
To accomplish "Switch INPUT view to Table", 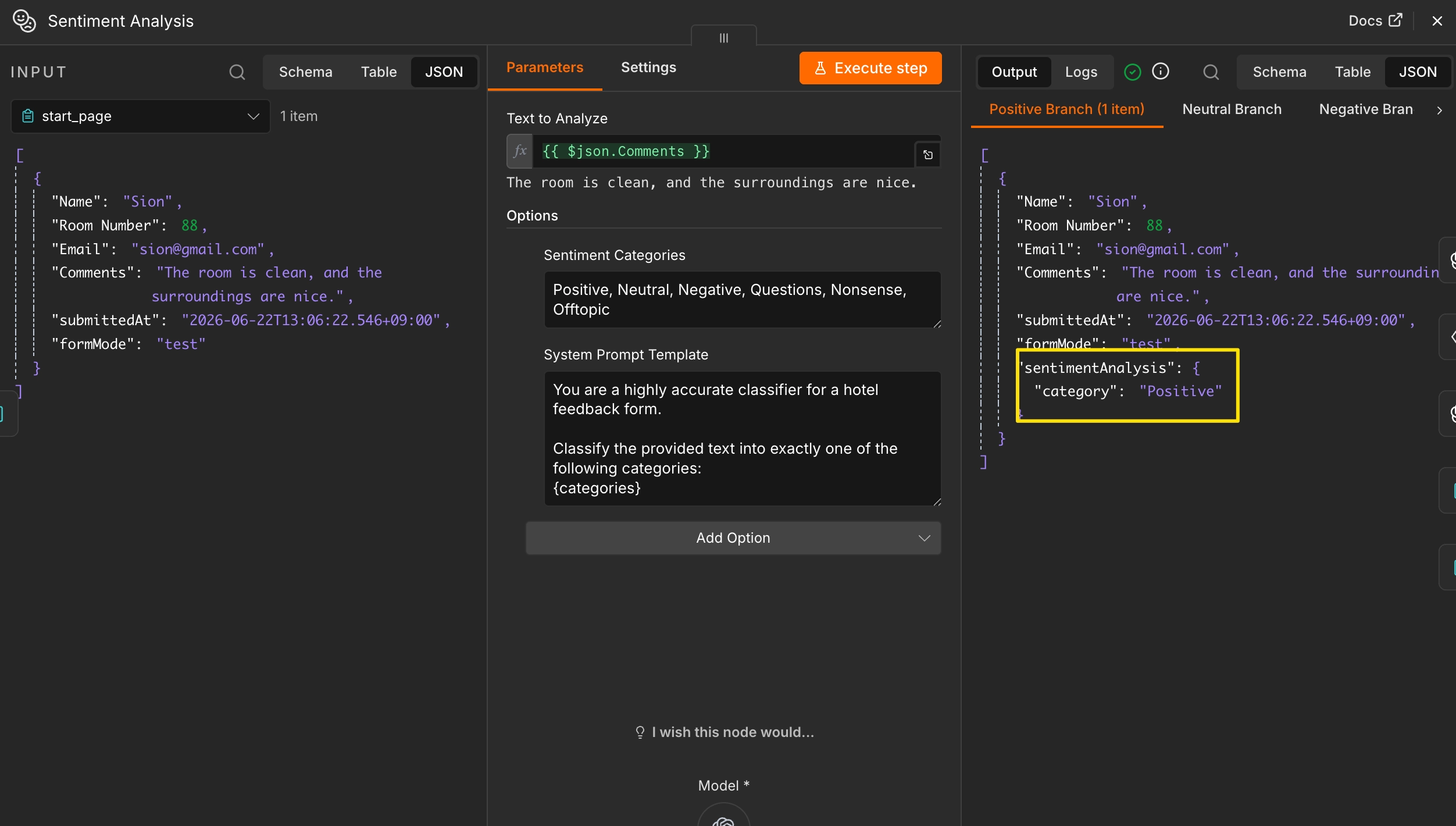I will (x=379, y=72).
